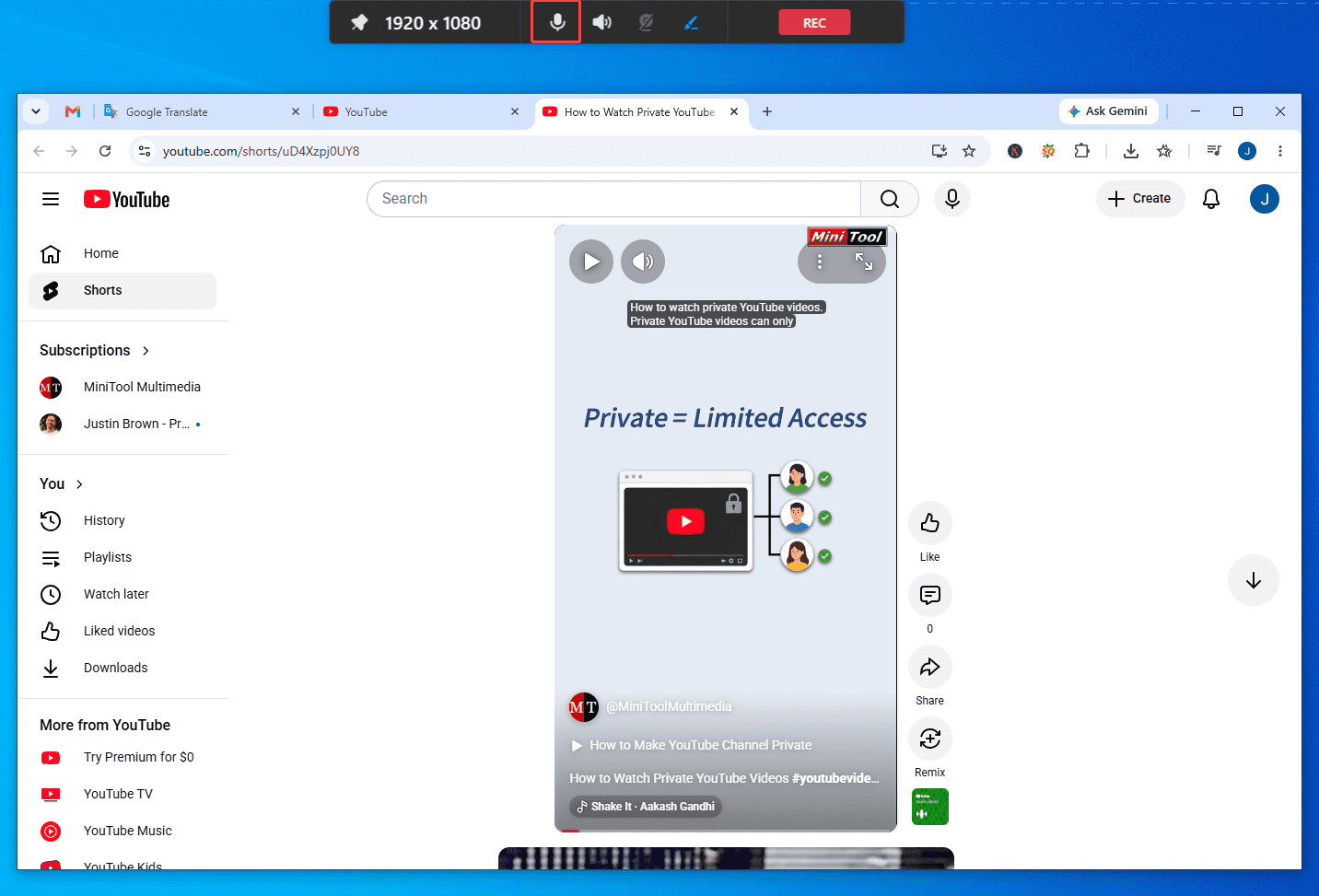This screenshot has height=896, width=1319.
Task: Open the Chrome tab search dropdown
Action: pyautogui.click(x=36, y=111)
